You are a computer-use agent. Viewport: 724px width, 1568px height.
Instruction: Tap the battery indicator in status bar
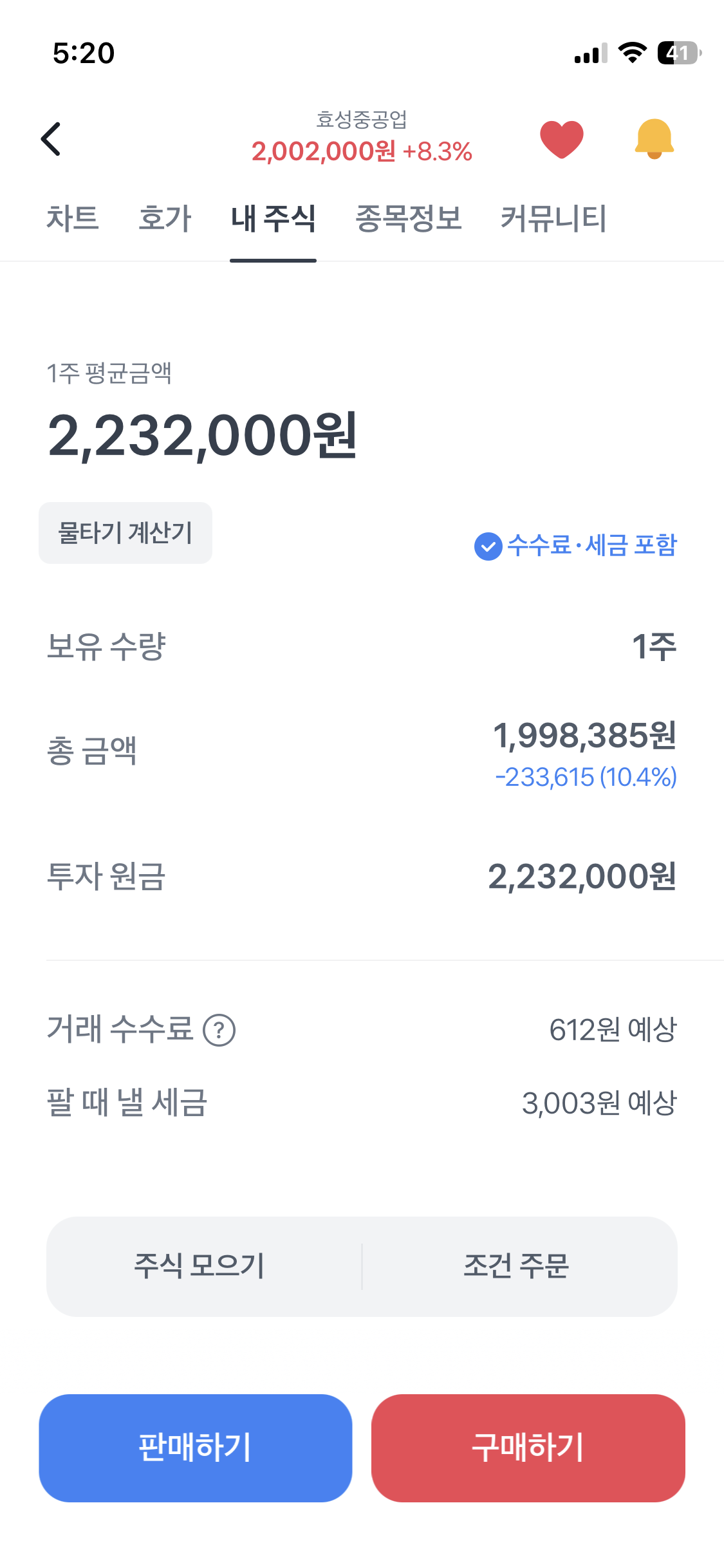pos(678,53)
